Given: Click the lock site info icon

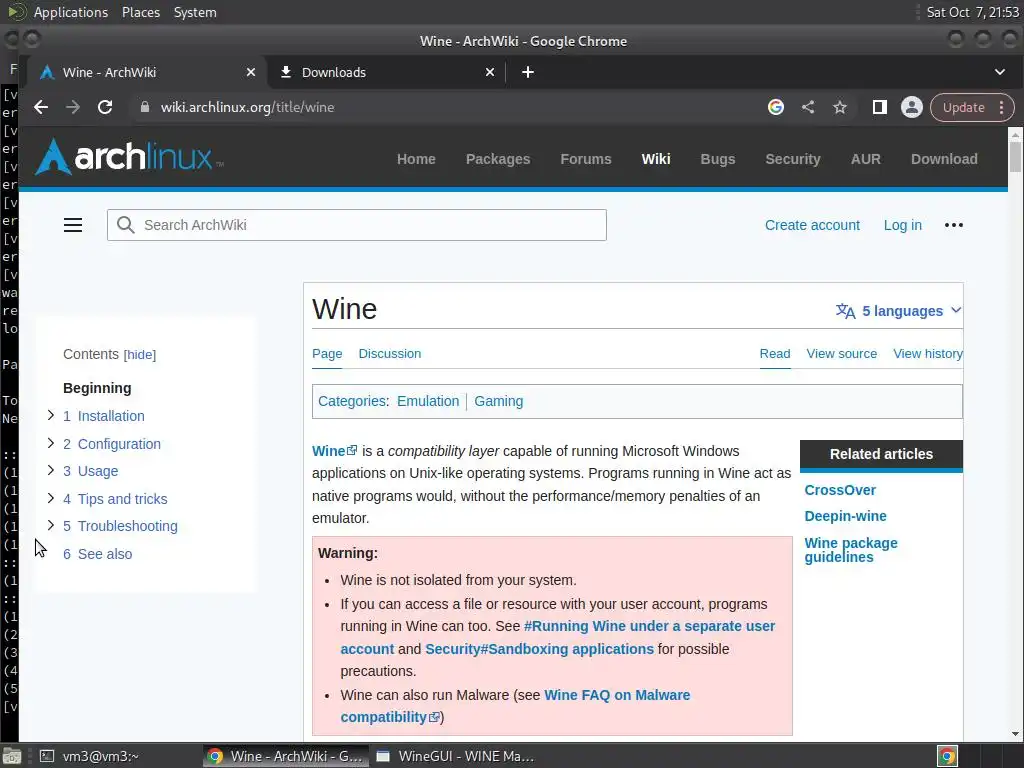Looking at the screenshot, I should 145,107.
